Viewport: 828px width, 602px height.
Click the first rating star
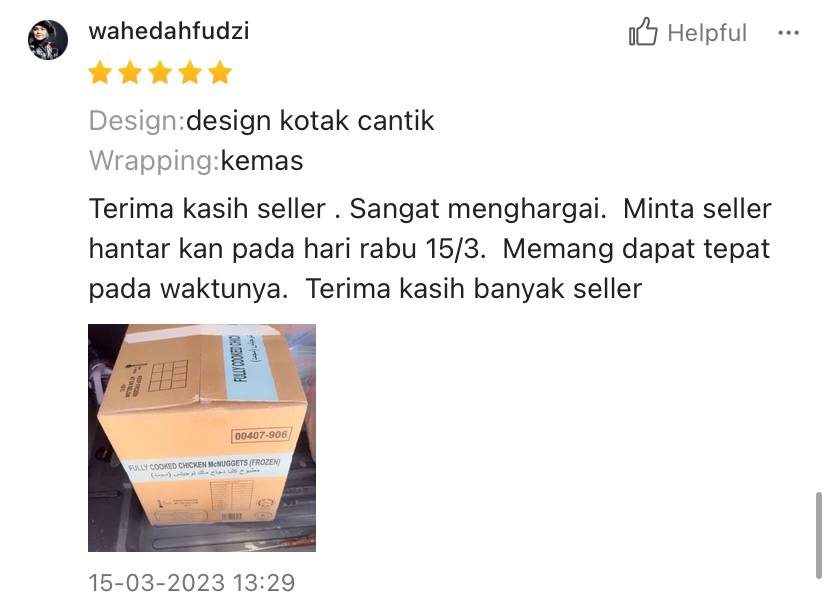[x=100, y=72]
